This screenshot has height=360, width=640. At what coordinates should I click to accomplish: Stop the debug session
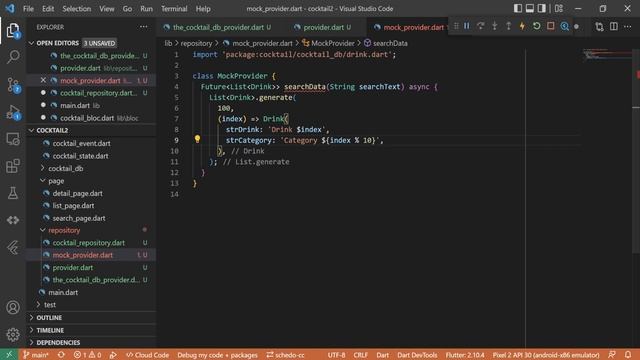click(551, 27)
